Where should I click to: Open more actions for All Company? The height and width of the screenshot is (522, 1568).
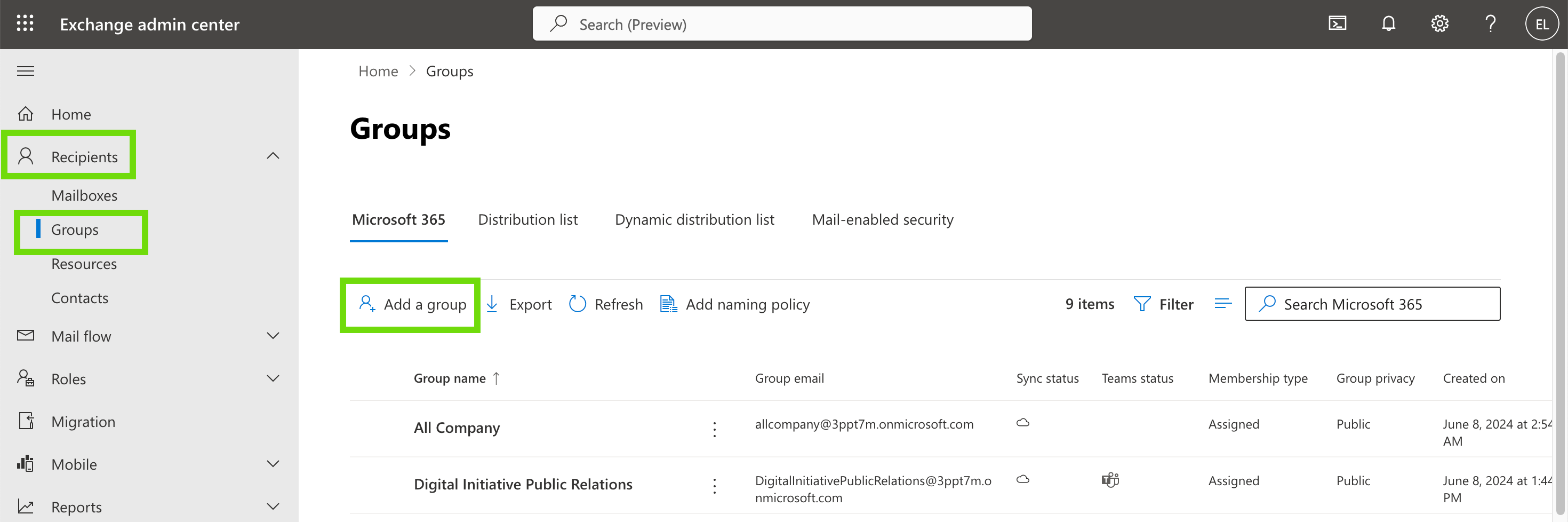pyautogui.click(x=715, y=430)
